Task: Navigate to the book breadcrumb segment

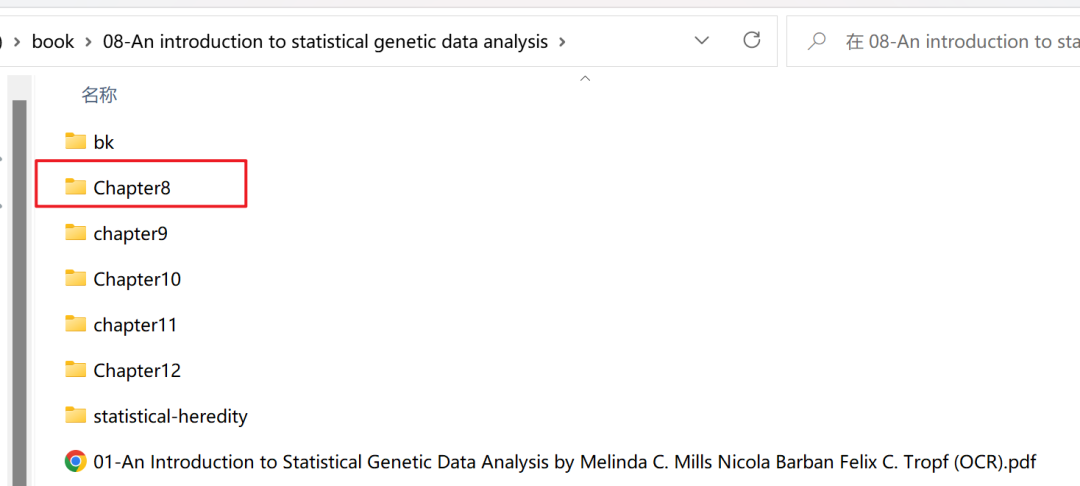Action: coord(53,42)
